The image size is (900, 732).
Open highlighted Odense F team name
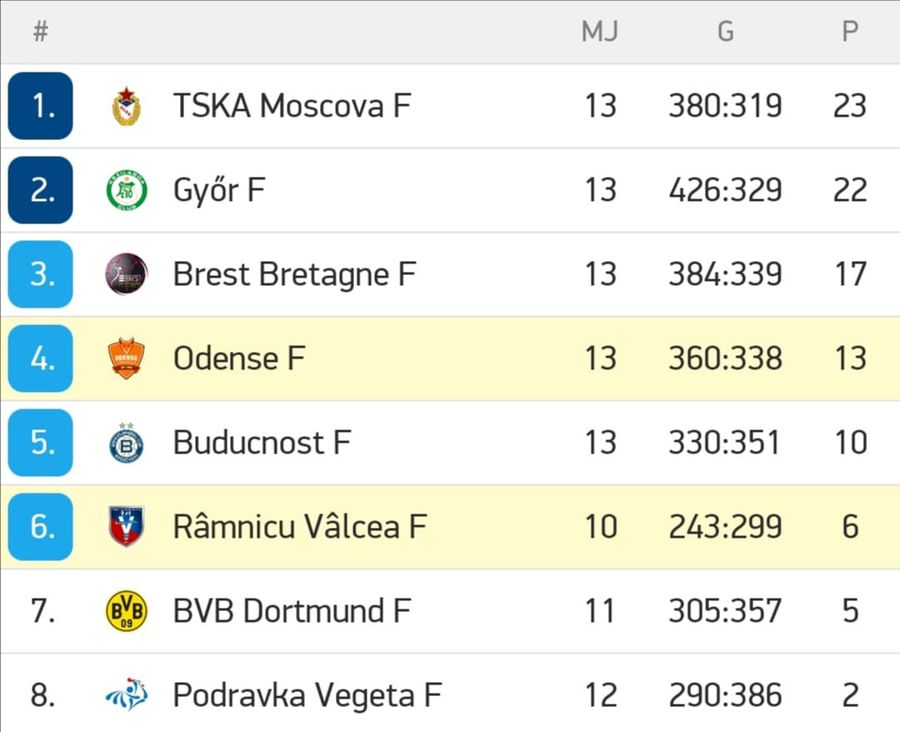(239, 358)
